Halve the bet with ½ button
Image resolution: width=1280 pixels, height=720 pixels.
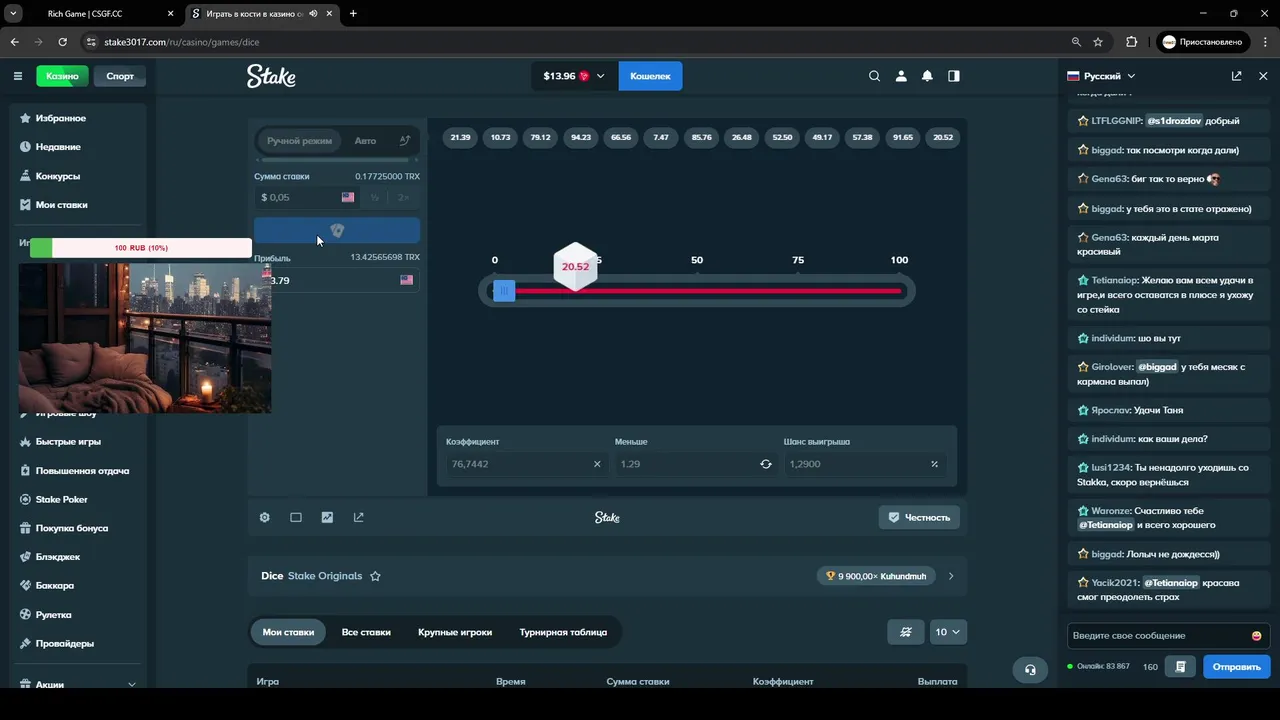375,197
